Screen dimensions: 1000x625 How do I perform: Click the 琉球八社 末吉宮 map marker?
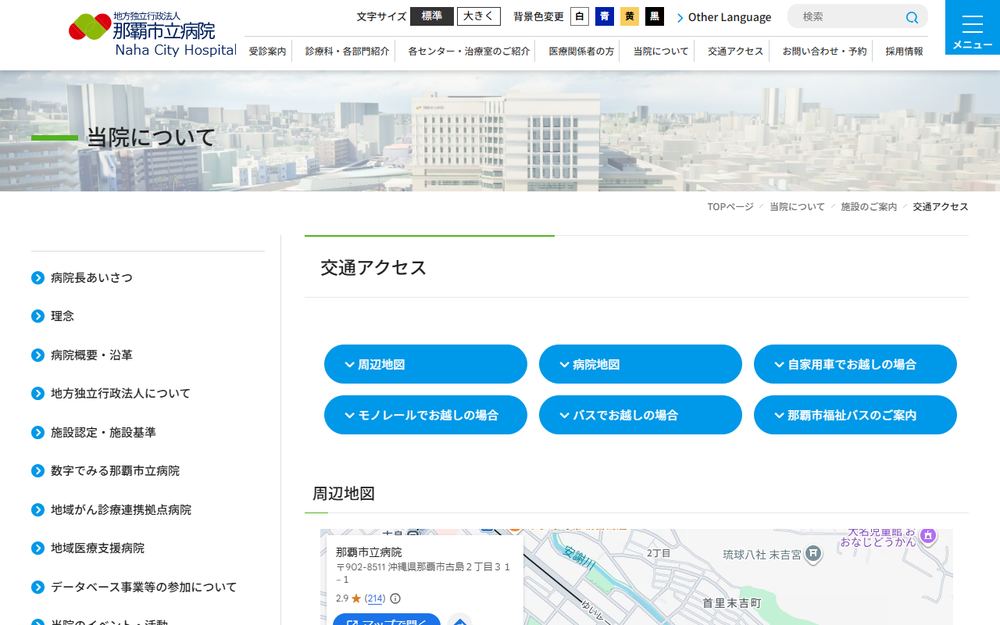tap(813, 554)
